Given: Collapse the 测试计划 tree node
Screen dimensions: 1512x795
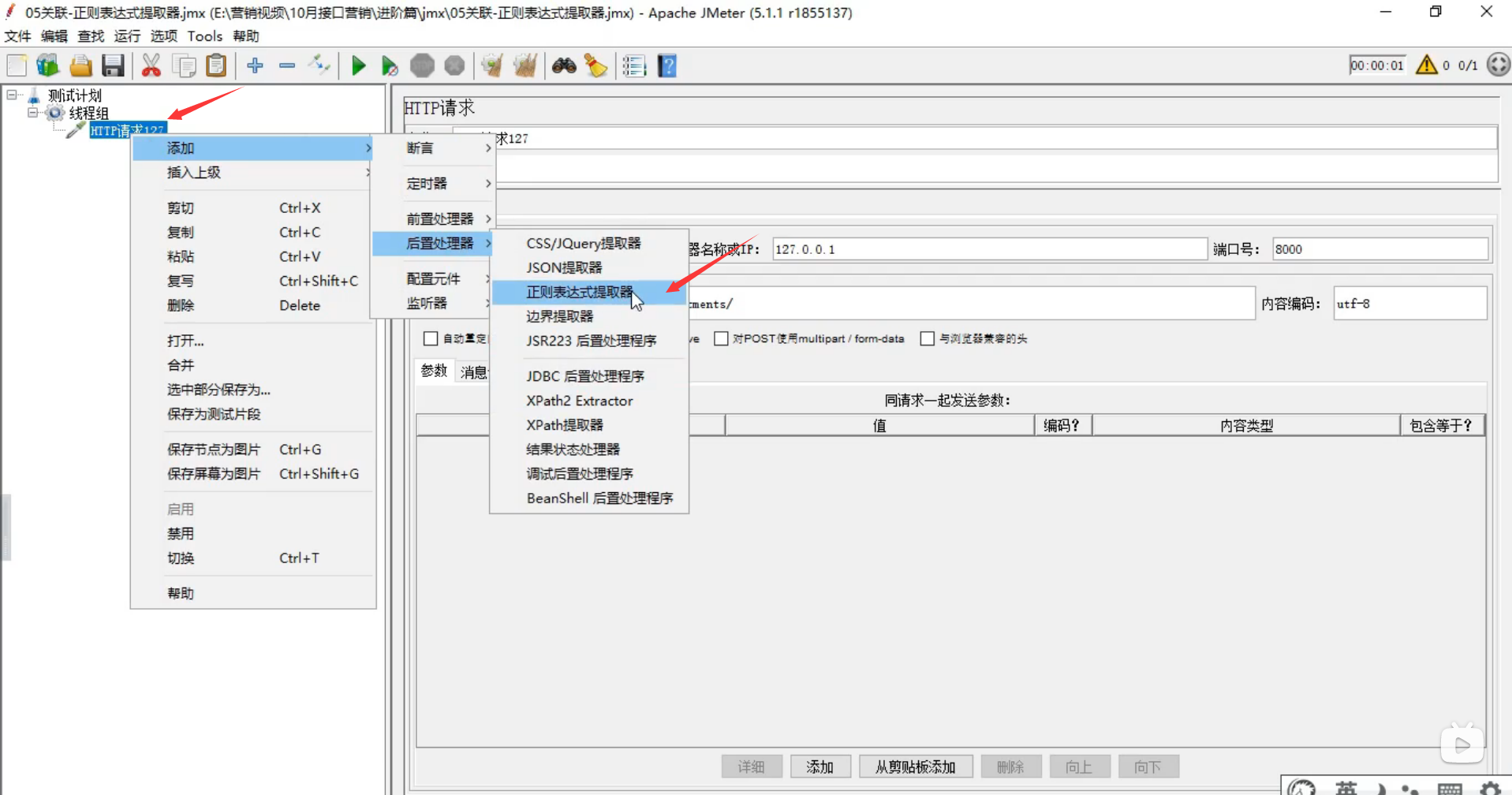Looking at the screenshot, I should click(x=12, y=95).
